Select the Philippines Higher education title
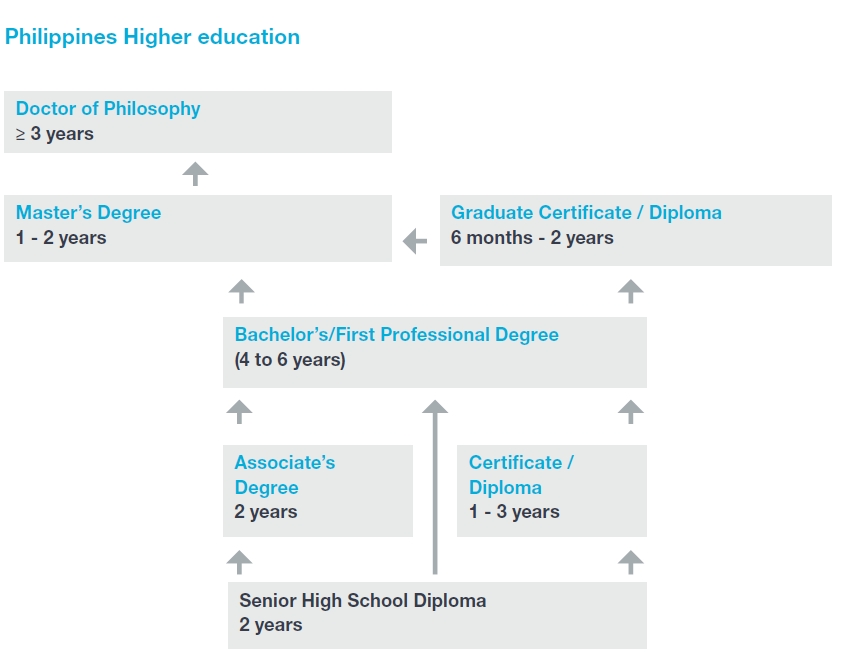This screenshot has width=842, height=657. tap(152, 37)
